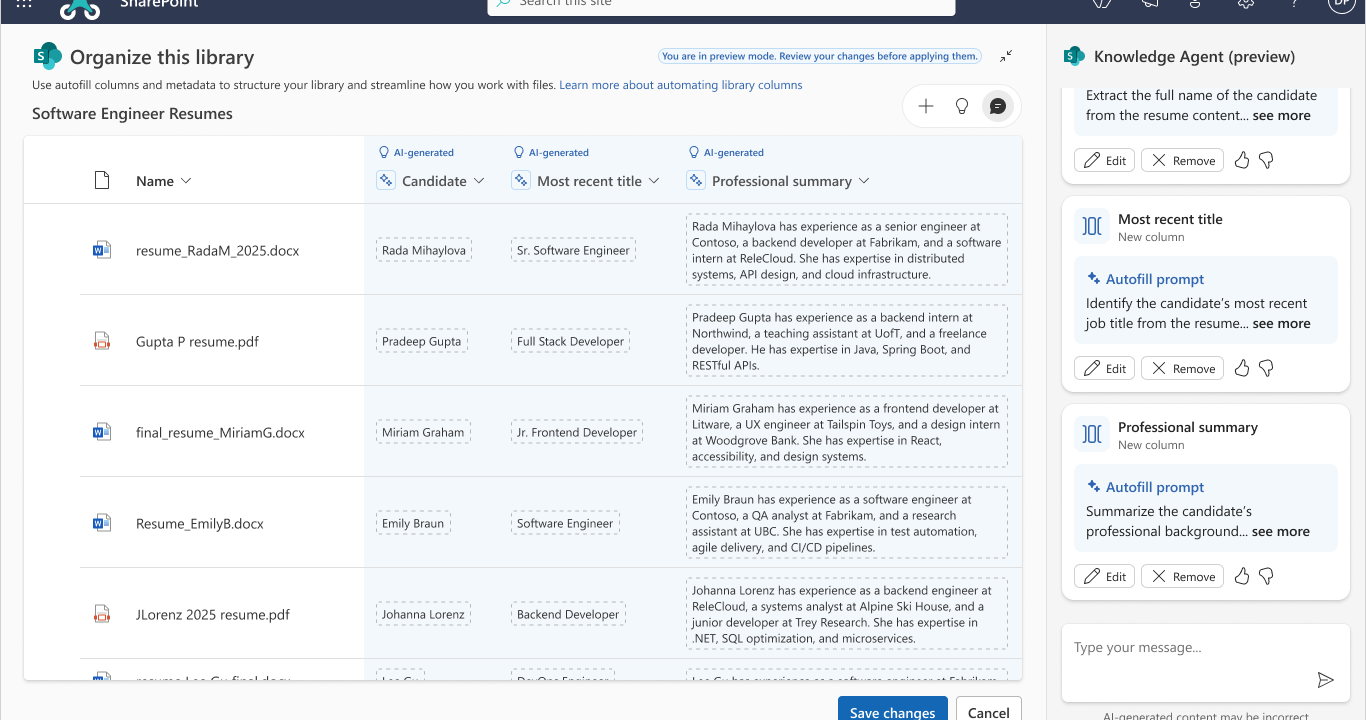Remove the Most recent title column
Viewport: 1366px width, 720px height.
tap(1182, 368)
